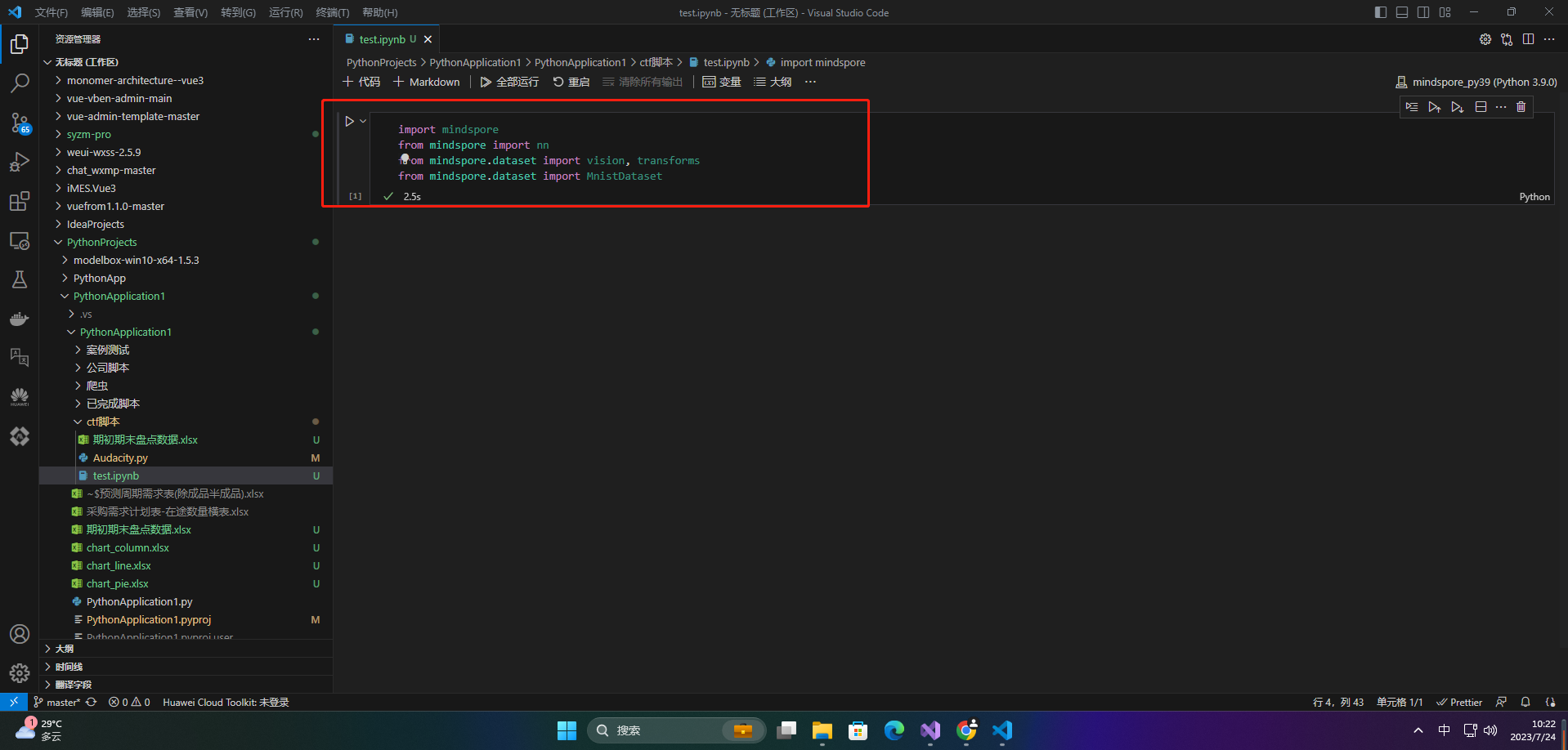The width and height of the screenshot is (1568, 750).
Task: Open the 文件(F) menu
Action: [x=52, y=12]
